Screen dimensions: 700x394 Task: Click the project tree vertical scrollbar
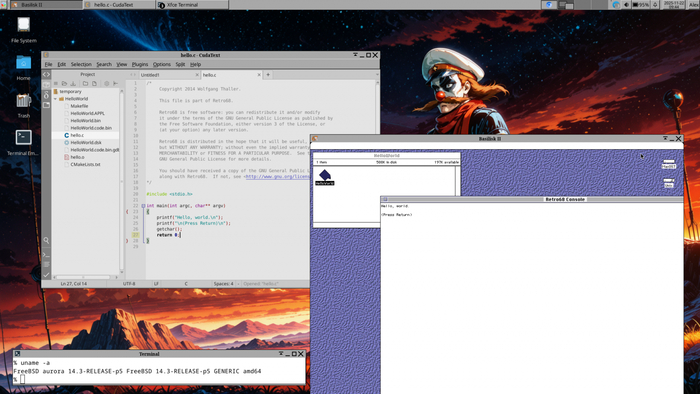[121, 181]
